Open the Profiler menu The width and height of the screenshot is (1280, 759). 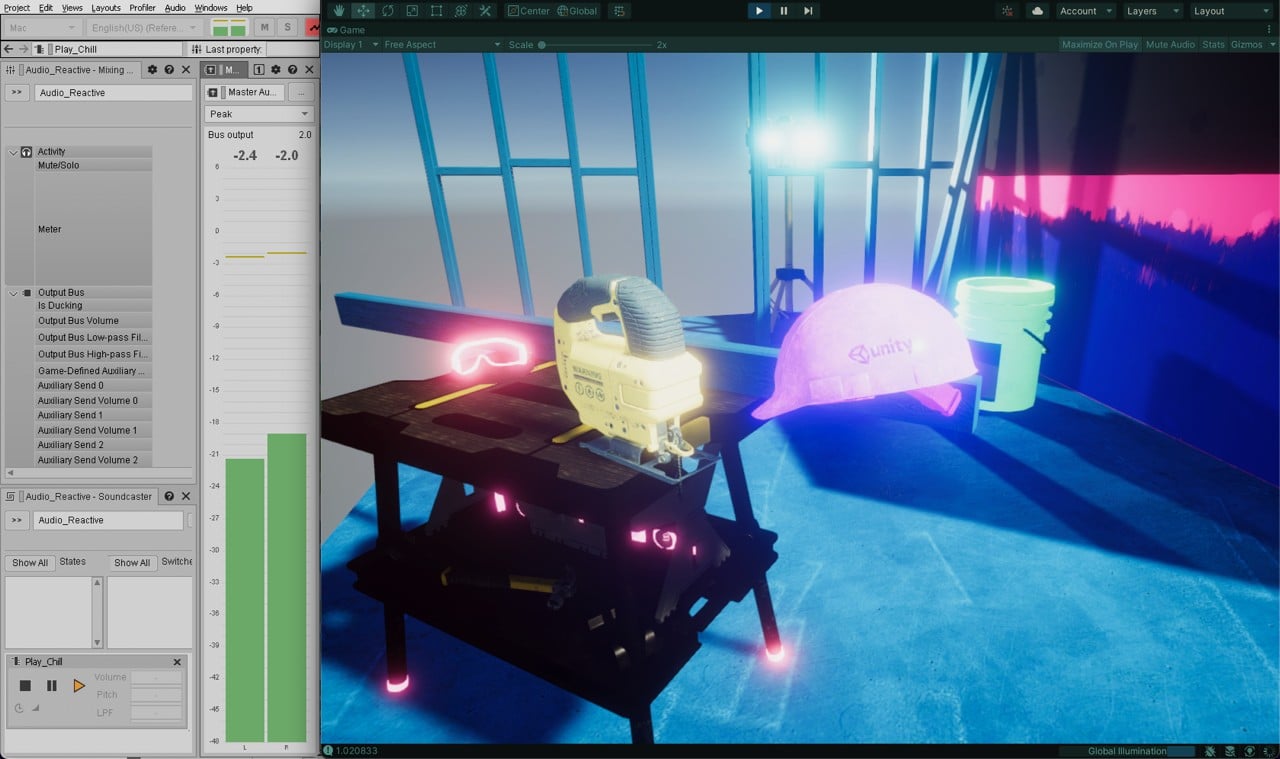pyautogui.click(x=141, y=6)
